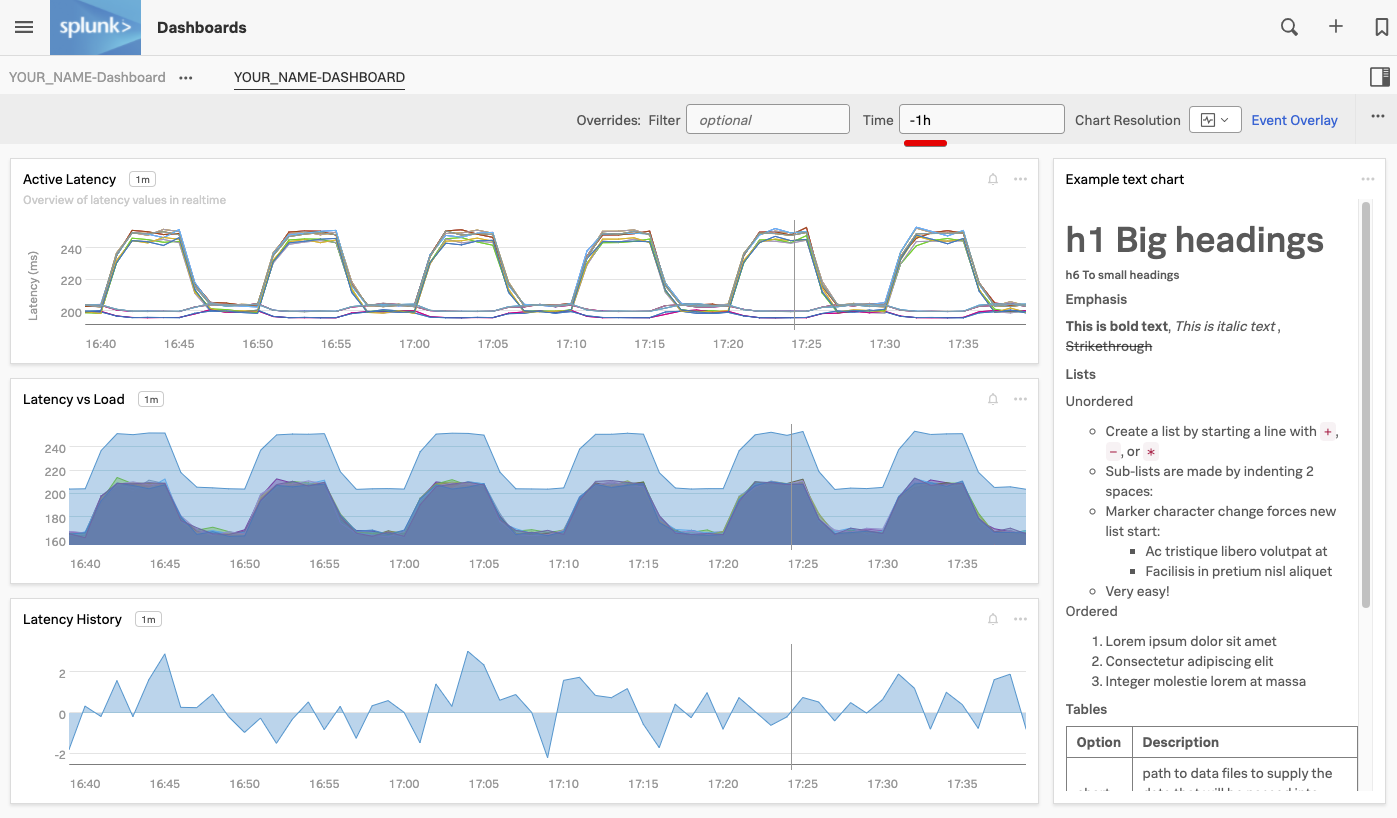Open dashboard group ellipsis menu
Viewport: 1397px width, 818px height.
[x=186, y=77]
